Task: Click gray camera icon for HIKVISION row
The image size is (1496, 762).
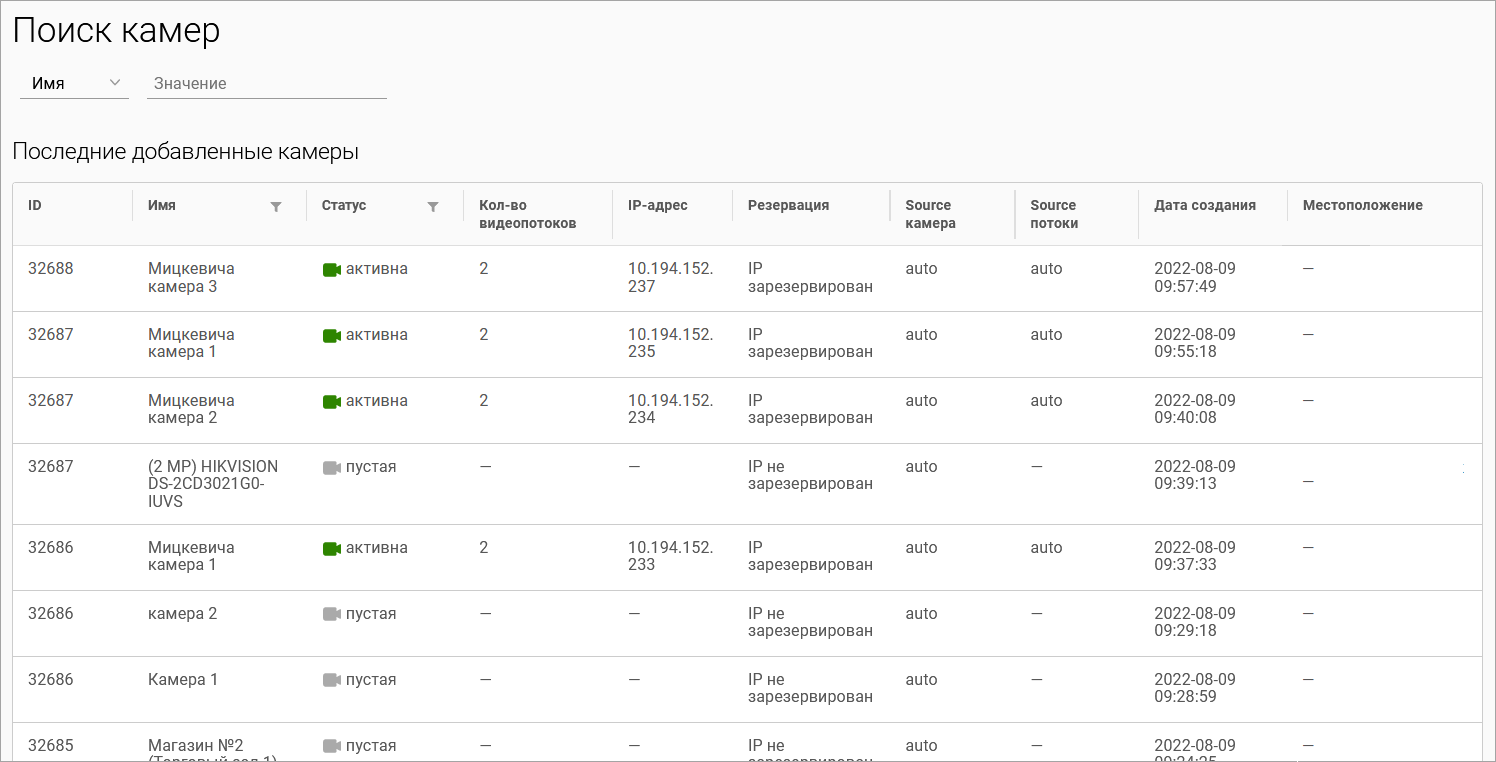Action: click(x=332, y=468)
